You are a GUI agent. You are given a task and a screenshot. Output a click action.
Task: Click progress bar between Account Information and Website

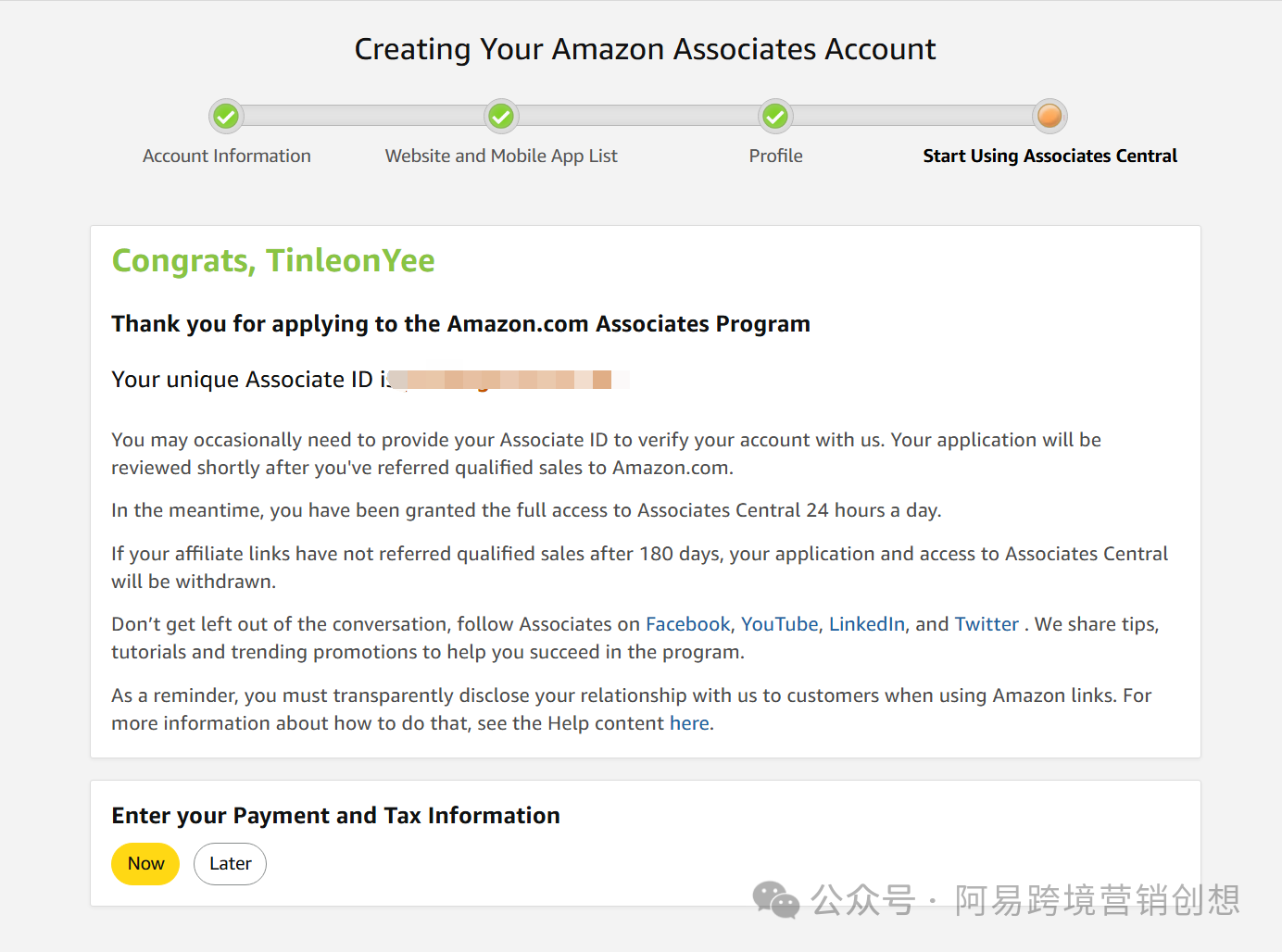click(x=363, y=117)
